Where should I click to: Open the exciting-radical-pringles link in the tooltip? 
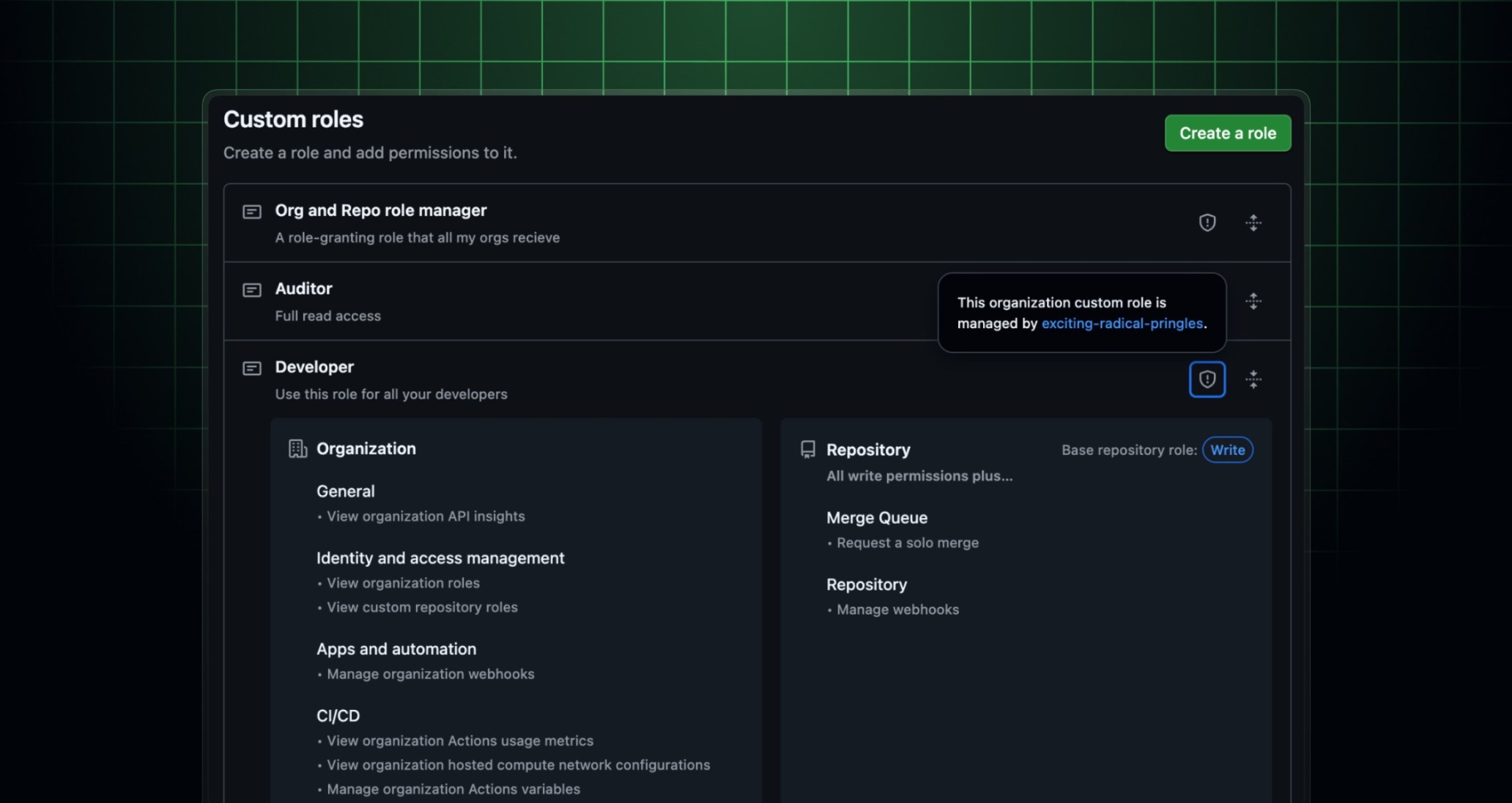1122,322
